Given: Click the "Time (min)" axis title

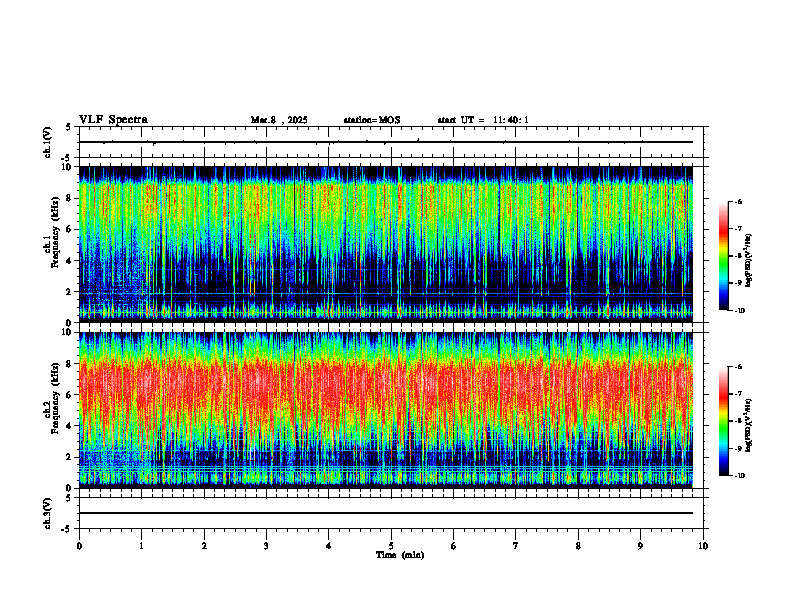Looking at the screenshot, I should 400,555.
